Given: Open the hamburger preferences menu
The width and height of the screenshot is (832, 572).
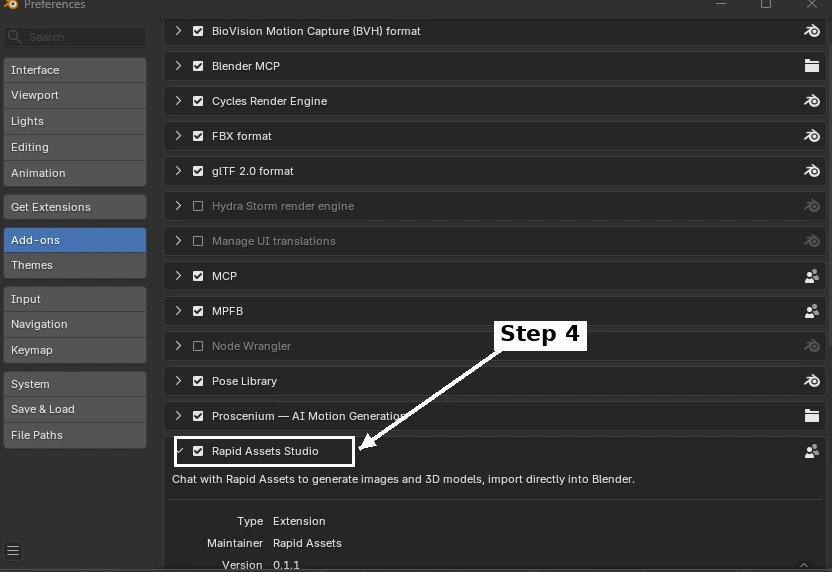Looking at the screenshot, I should [x=13, y=551].
